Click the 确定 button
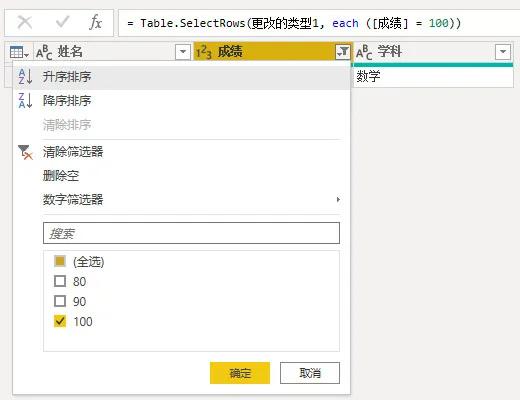520x400 pixels. coord(240,373)
